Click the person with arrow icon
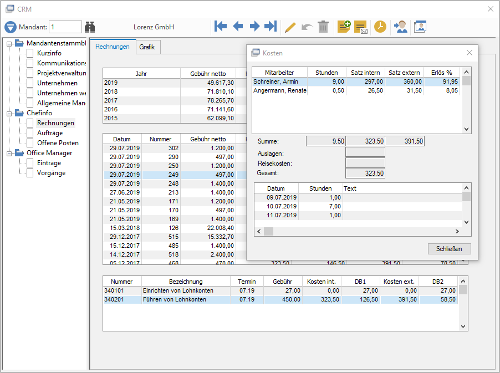 pos(400,27)
